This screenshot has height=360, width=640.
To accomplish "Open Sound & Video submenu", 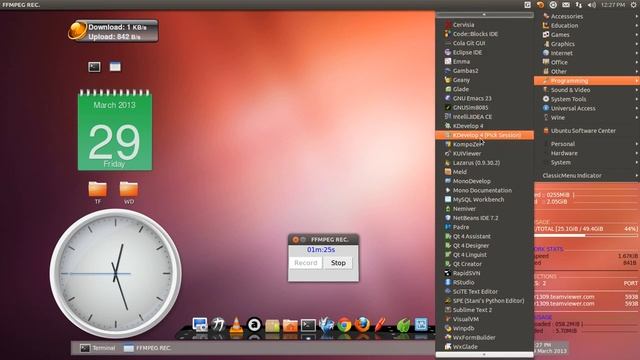I will pyautogui.click(x=587, y=90).
